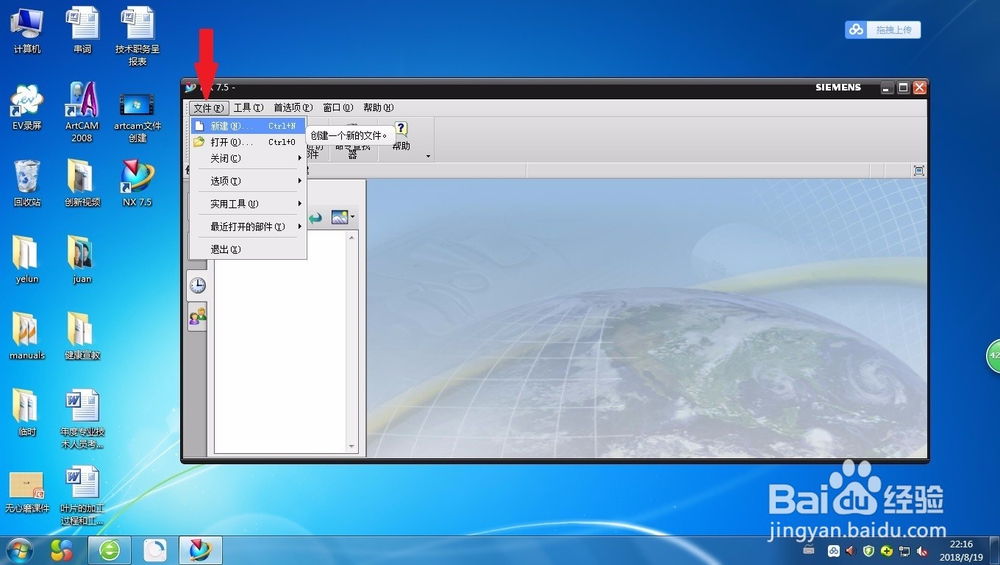Click the picture preview icon in panel
The height and width of the screenshot is (565, 1000).
(x=339, y=217)
